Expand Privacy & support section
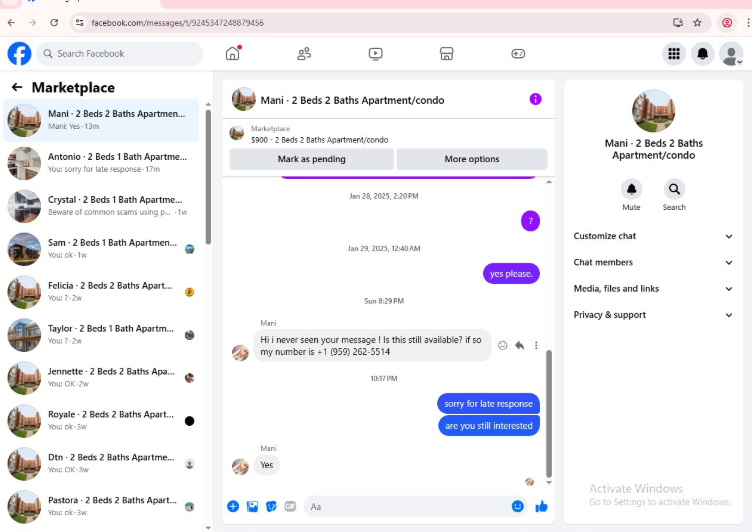752x532 pixels. click(x=653, y=315)
